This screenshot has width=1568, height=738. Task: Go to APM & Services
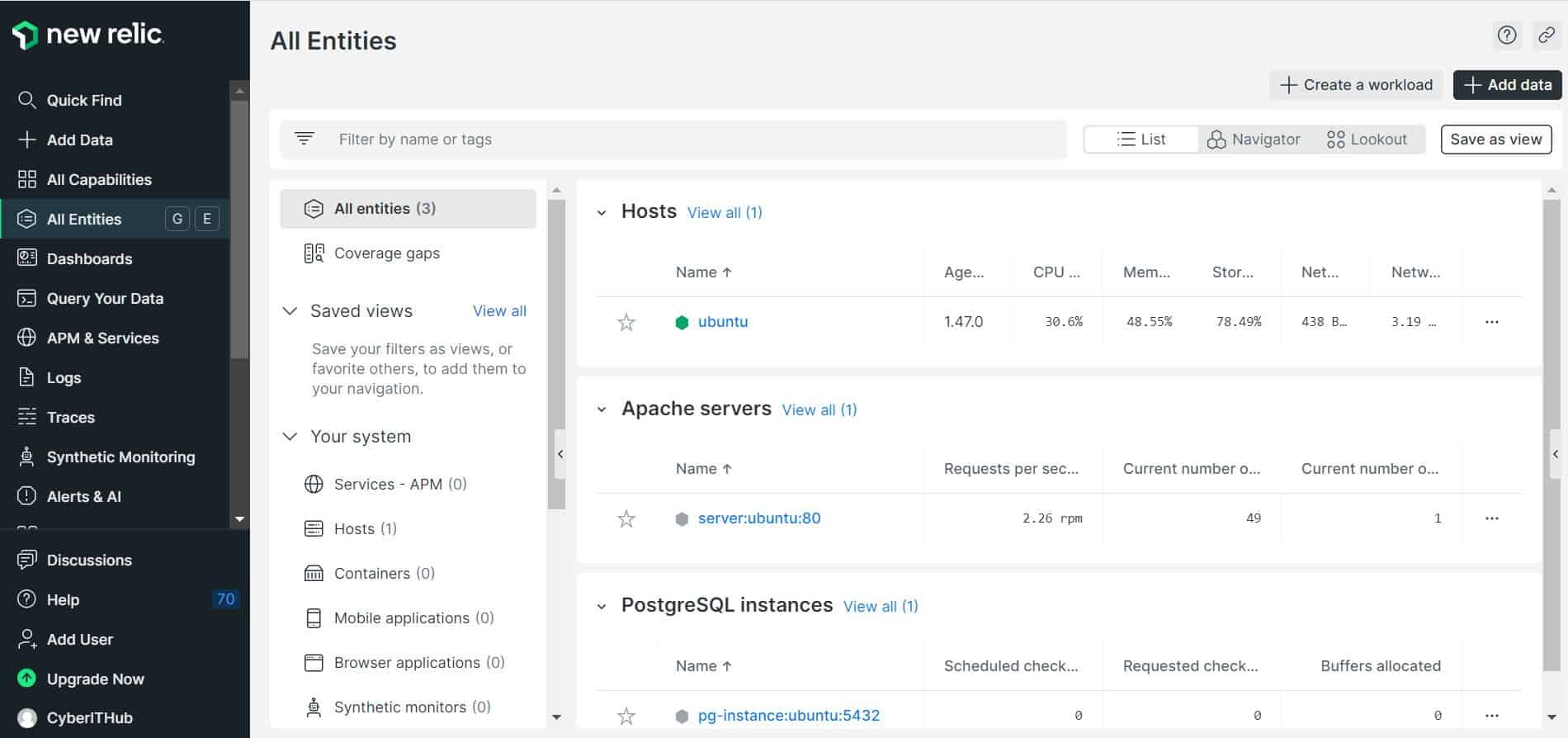(102, 338)
